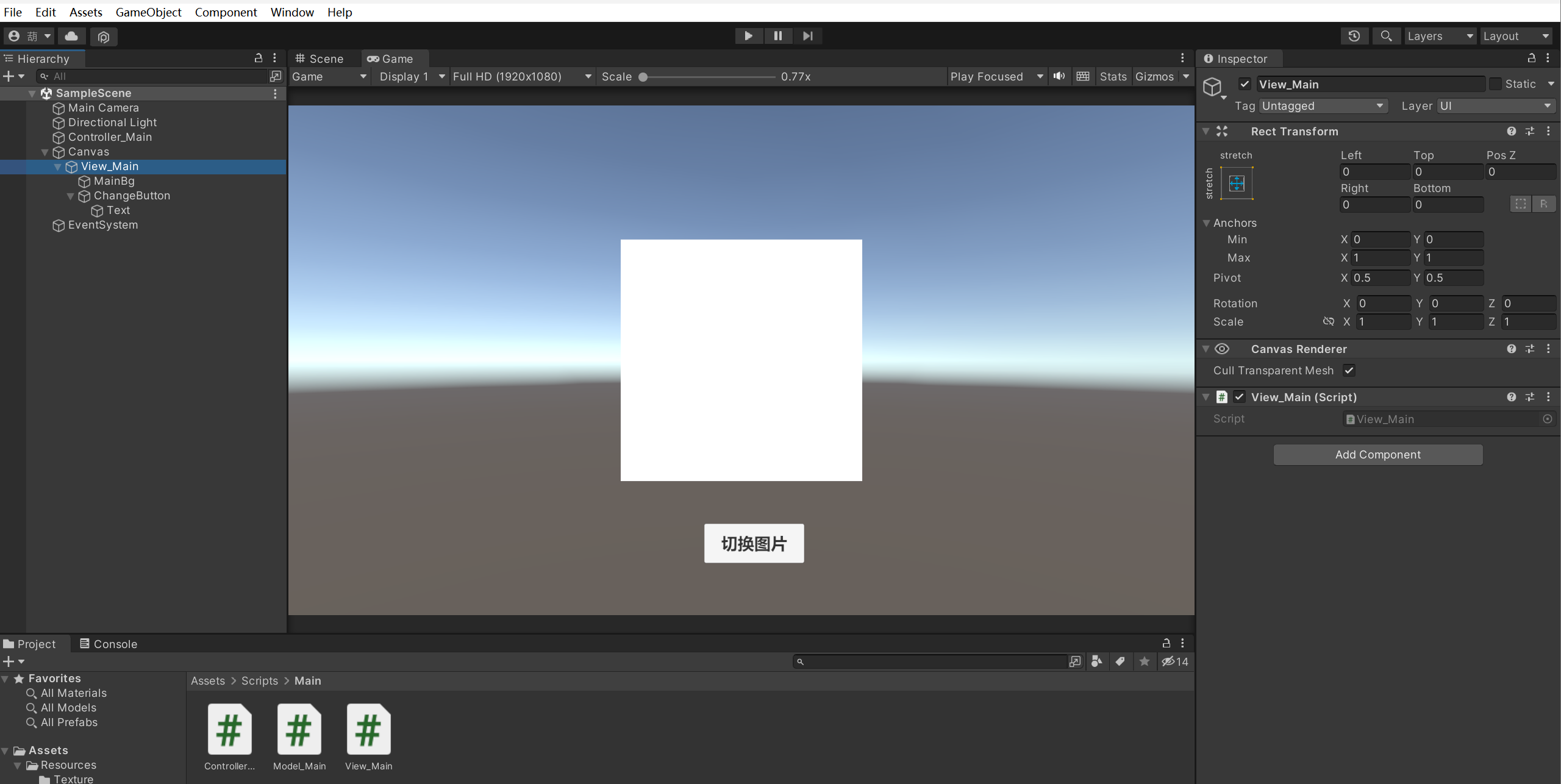Collapse the View_Main node in the Hierarchy
Image resolution: width=1561 pixels, height=784 pixels.
57,166
